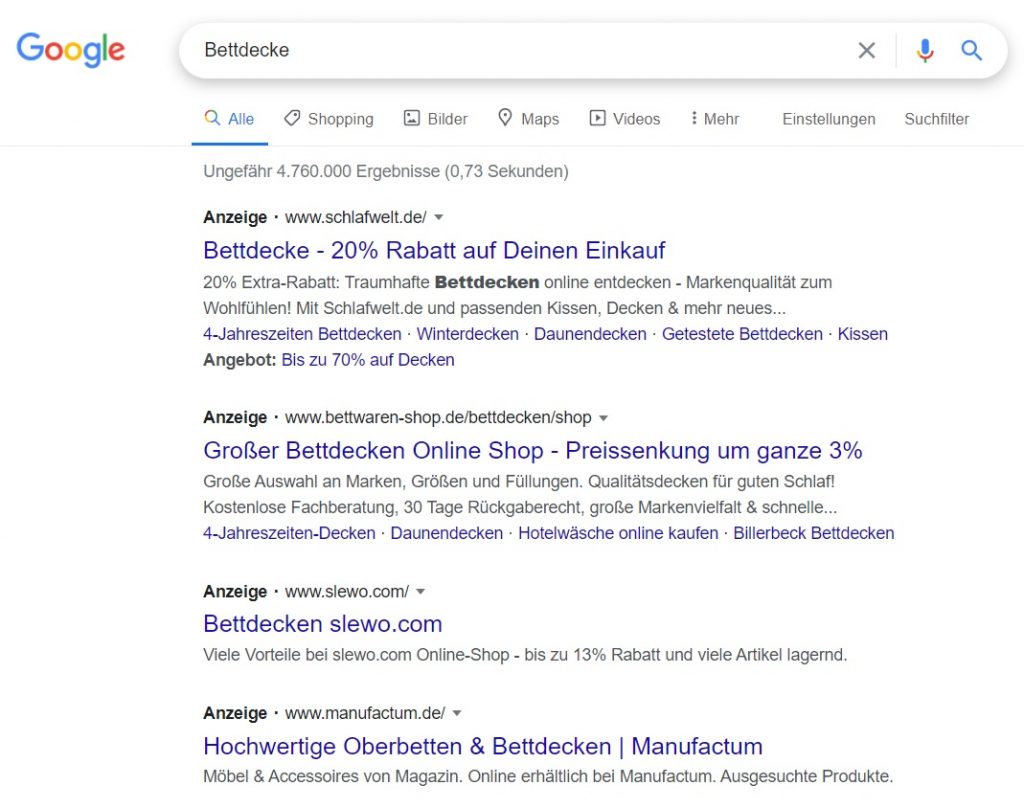Open the Bilder tab
Viewport: 1024px width, 808px height.
(436, 119)
